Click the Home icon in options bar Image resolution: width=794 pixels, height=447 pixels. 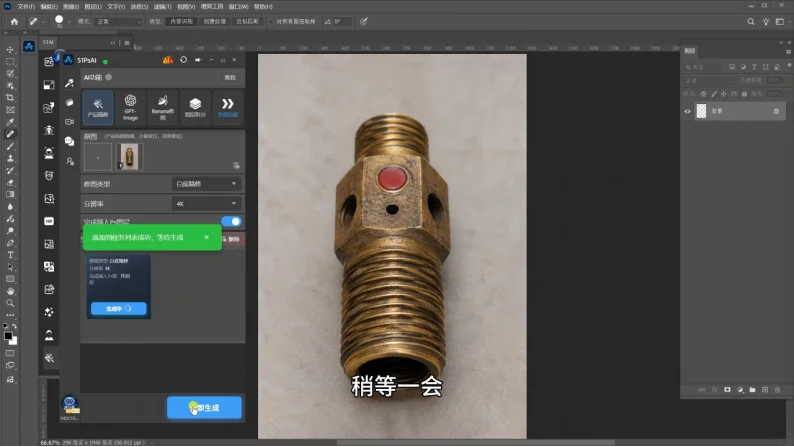click(14, 22)
